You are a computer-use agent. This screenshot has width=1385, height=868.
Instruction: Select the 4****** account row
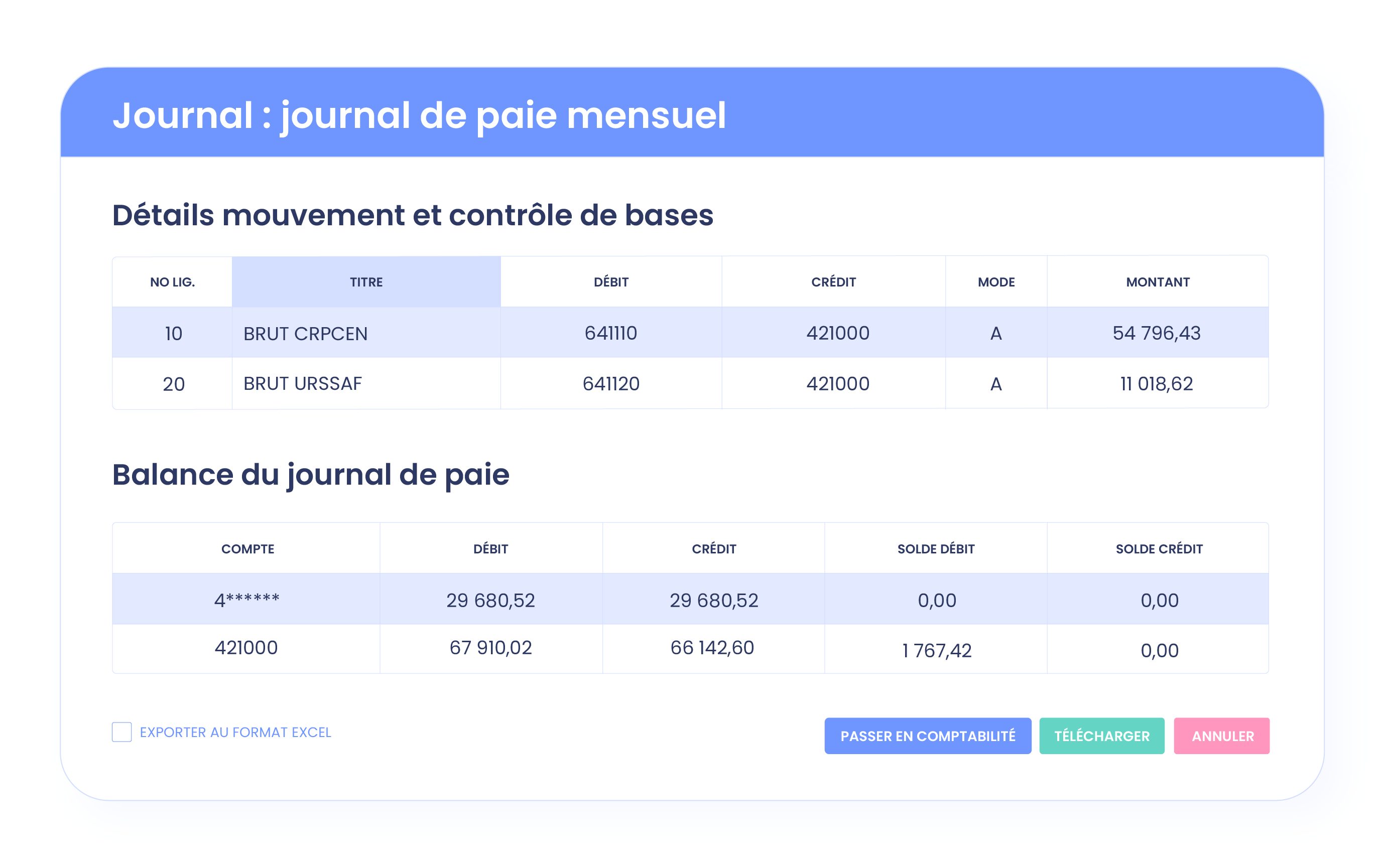(x=246, y=600)
